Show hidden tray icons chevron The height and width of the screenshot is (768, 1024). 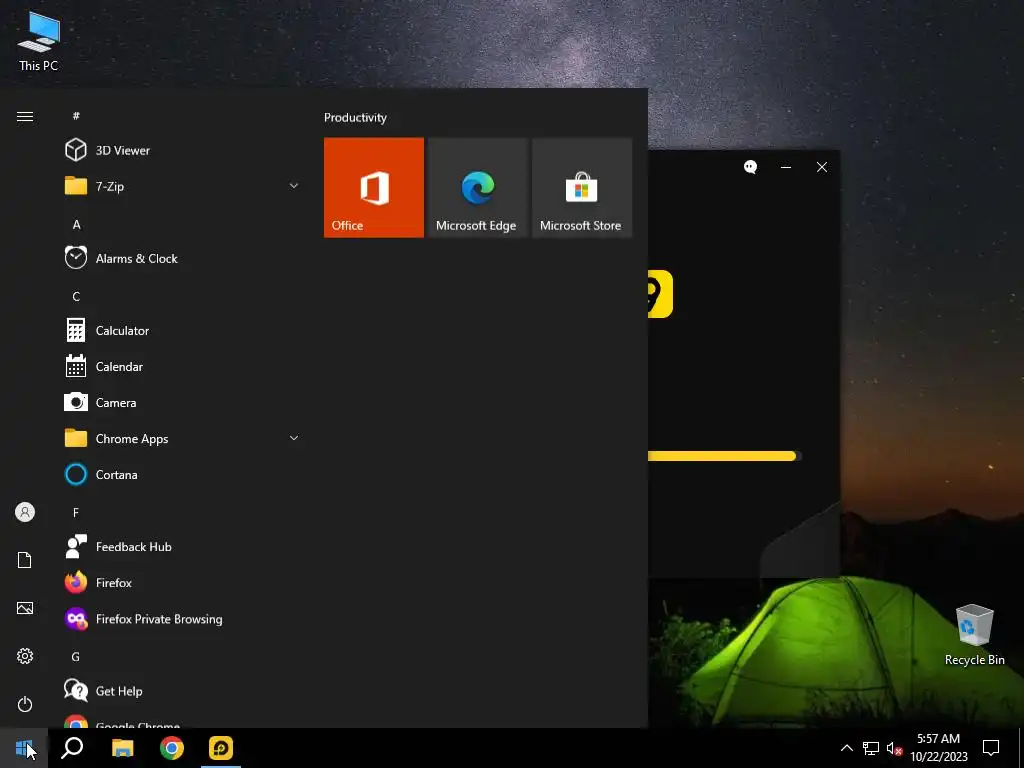tap(846, 748)
